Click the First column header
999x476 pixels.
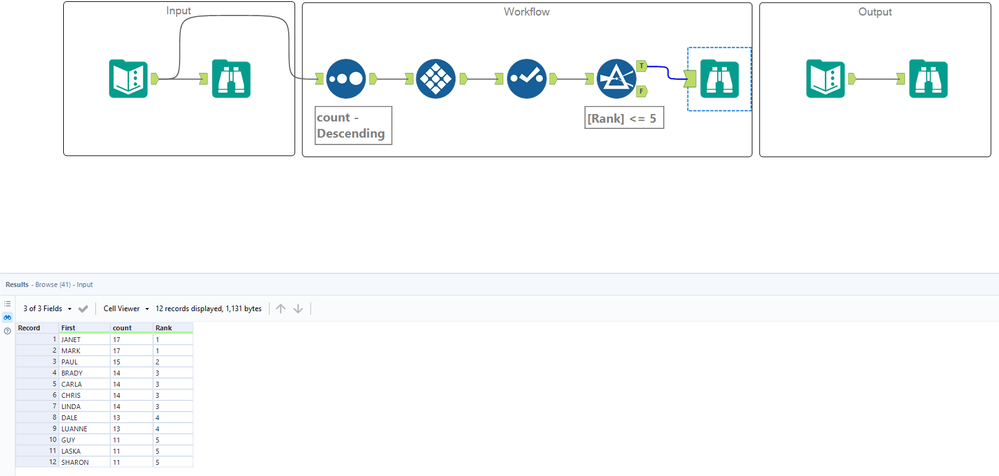click(84, 328)
